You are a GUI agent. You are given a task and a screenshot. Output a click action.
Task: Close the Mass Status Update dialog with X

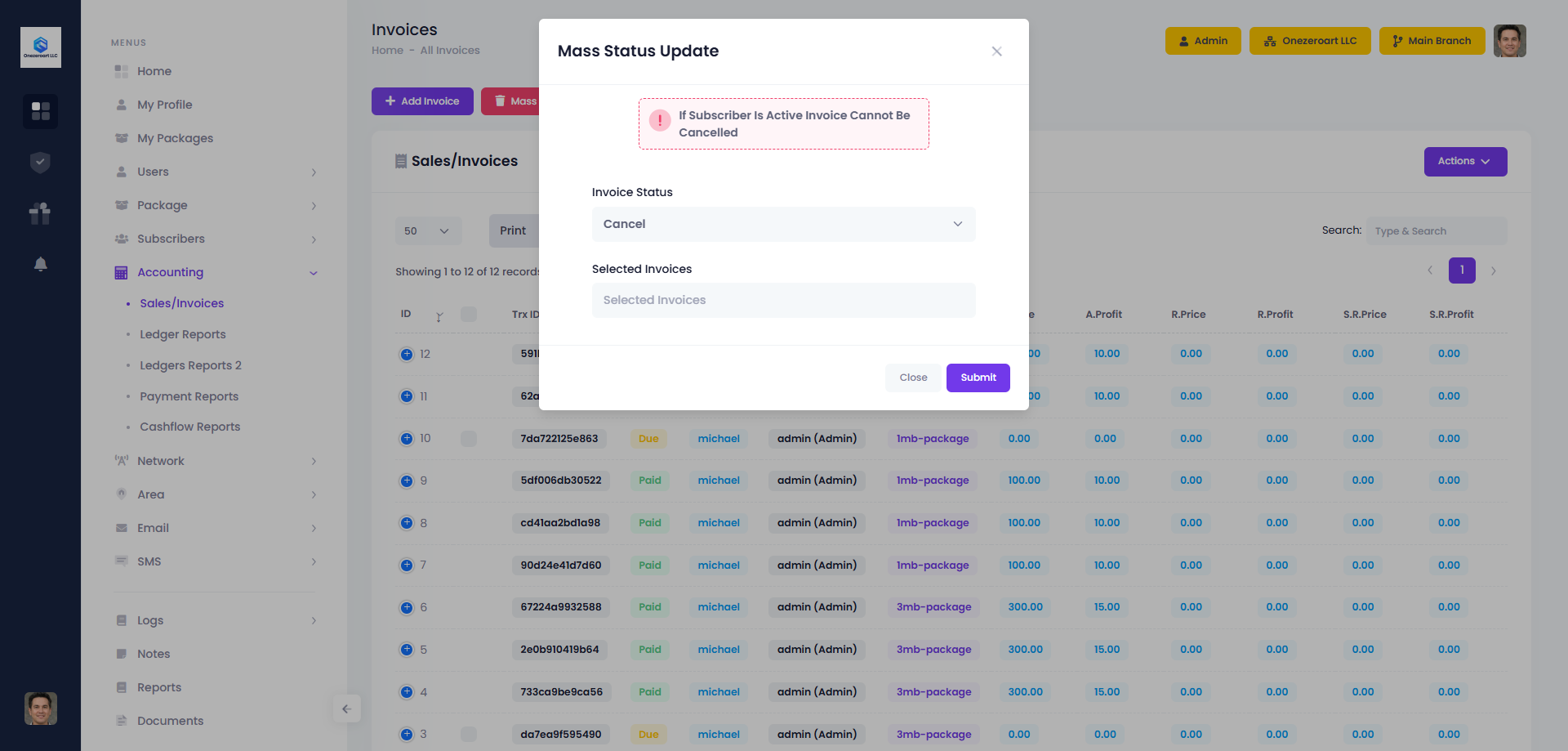pyautogui.click(x=996, y=51)
